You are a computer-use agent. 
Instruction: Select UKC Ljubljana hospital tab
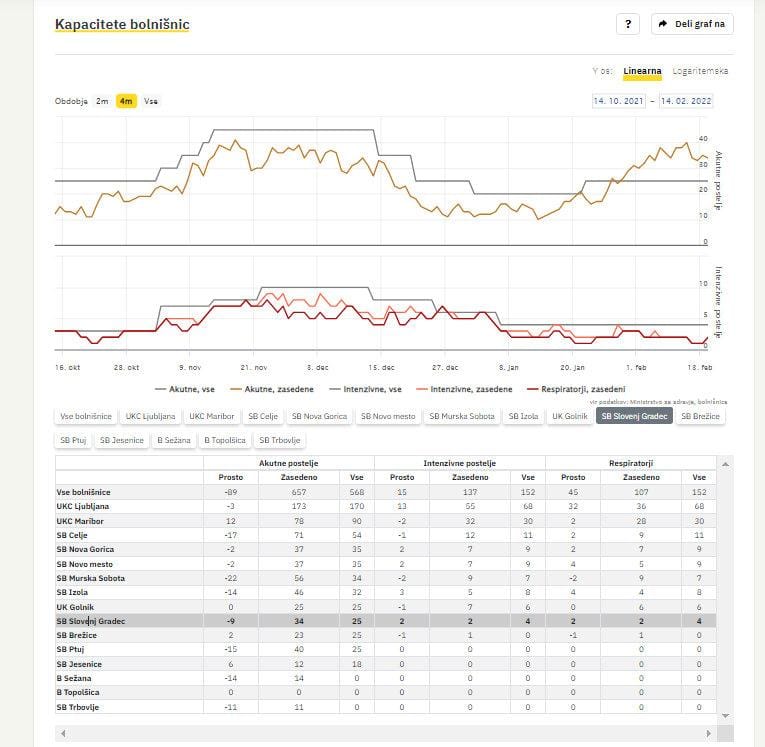click(151, 415)
